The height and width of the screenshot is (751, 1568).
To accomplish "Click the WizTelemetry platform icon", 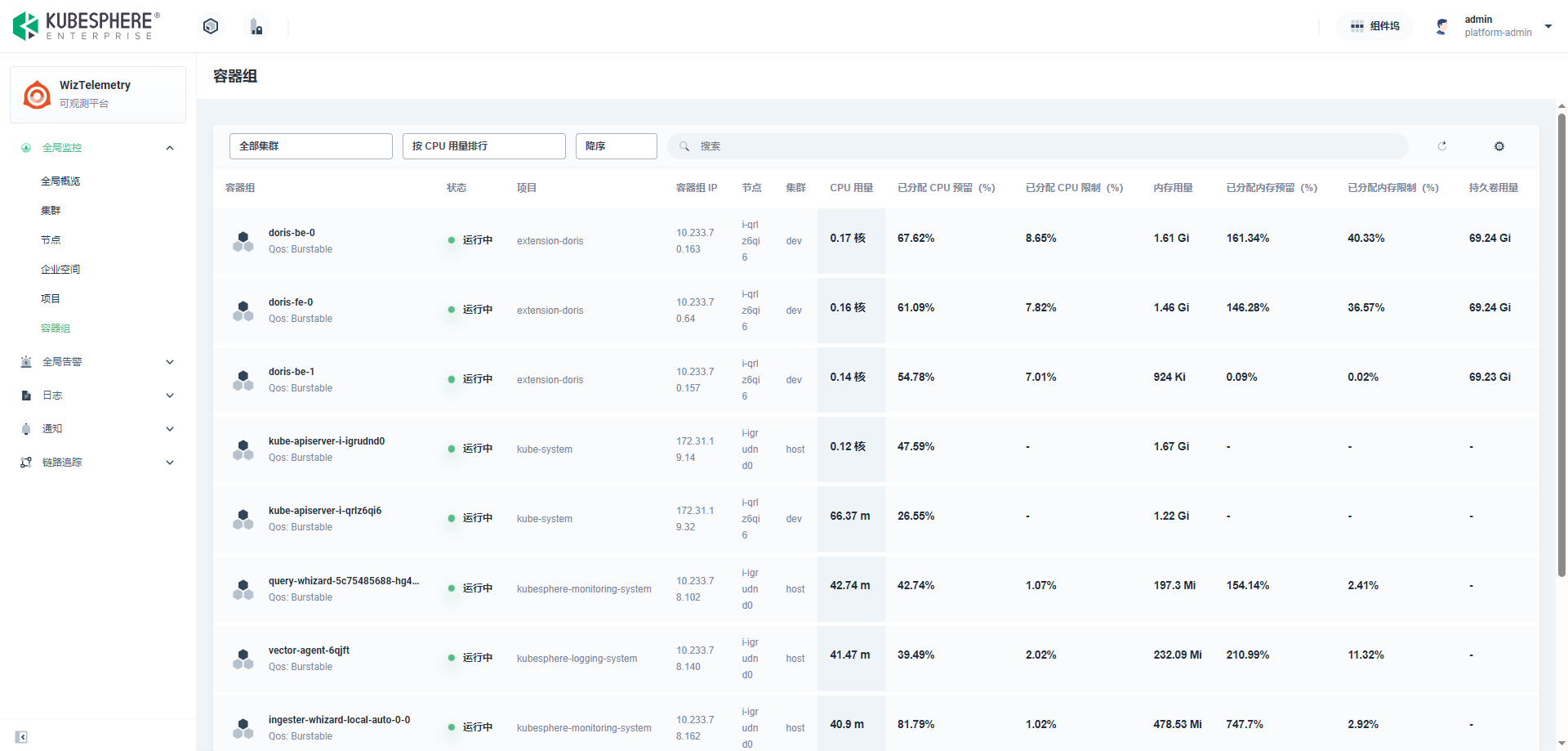I will [x=37, y=95].
